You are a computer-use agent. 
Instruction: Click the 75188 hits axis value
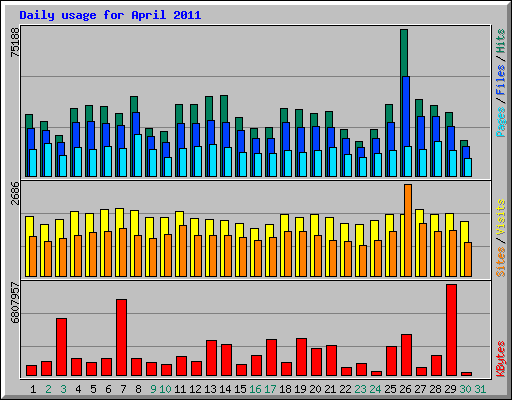(15, 42)
